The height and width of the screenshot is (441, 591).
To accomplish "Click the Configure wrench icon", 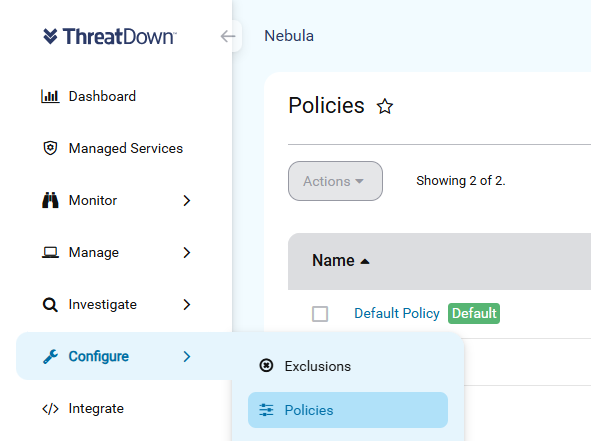I will pyautogui.click(x=50, y=356).
